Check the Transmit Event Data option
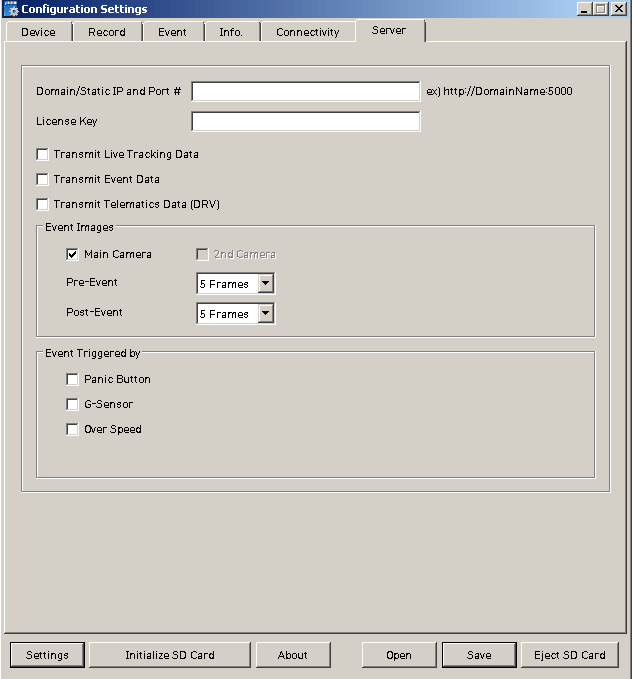The height and width of the screenshot is (679, 632). coord(43,179)
